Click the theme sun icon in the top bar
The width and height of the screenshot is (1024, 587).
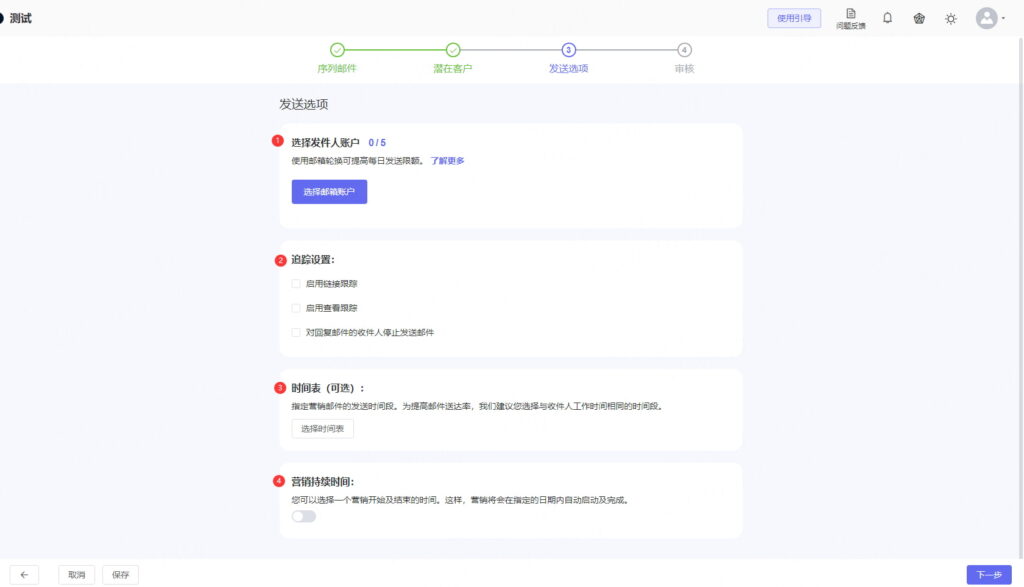(x=951, y=17)
